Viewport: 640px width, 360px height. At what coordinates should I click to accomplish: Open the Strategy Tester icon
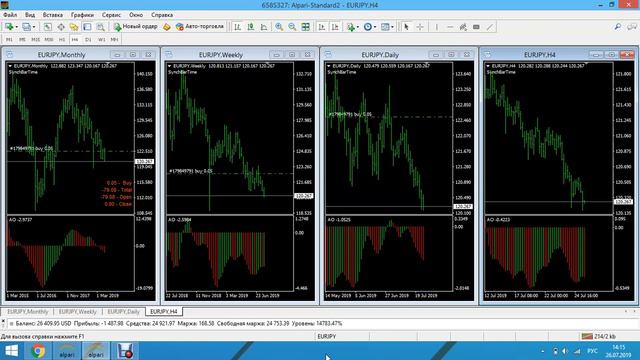[100, 27]
